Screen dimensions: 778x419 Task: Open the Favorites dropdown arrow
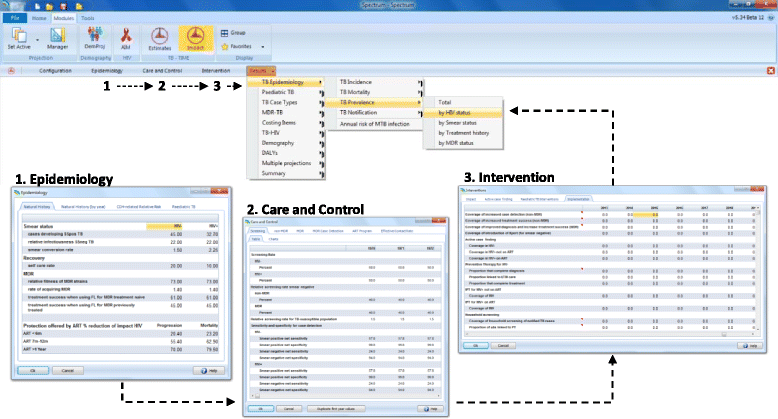click(x=262, y=47)
